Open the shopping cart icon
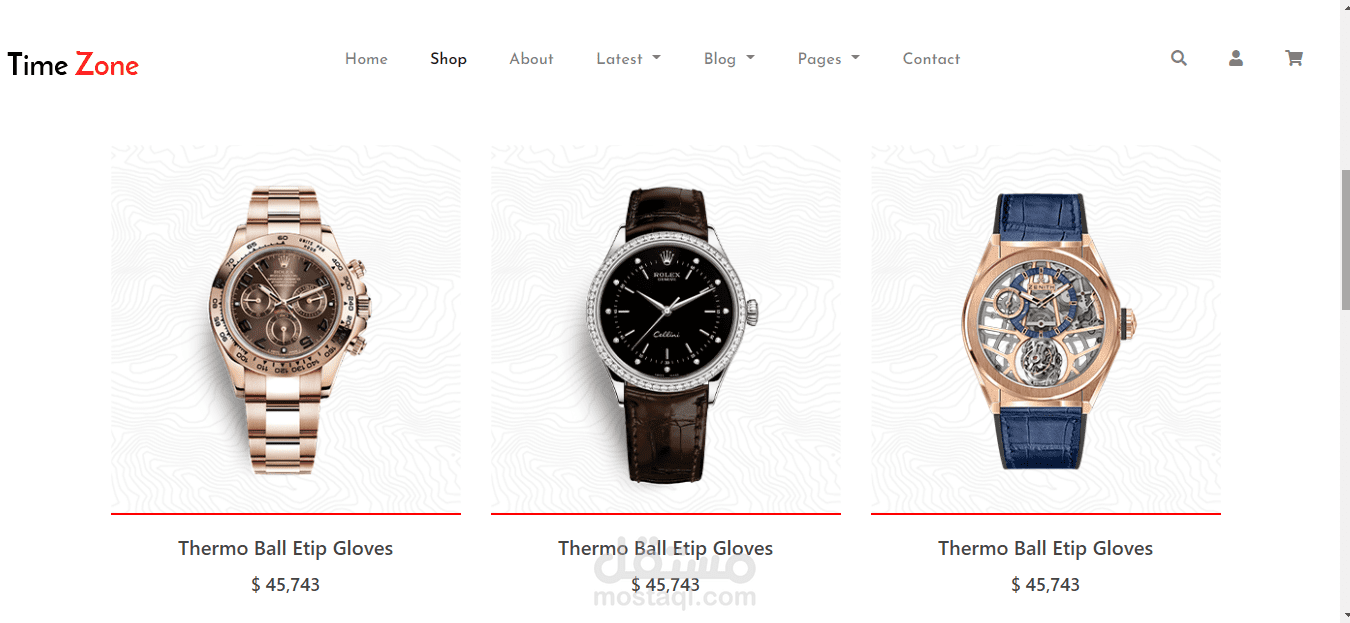Image resolution: width=1350 pixels, height=623 pixels. [1294, 58]
